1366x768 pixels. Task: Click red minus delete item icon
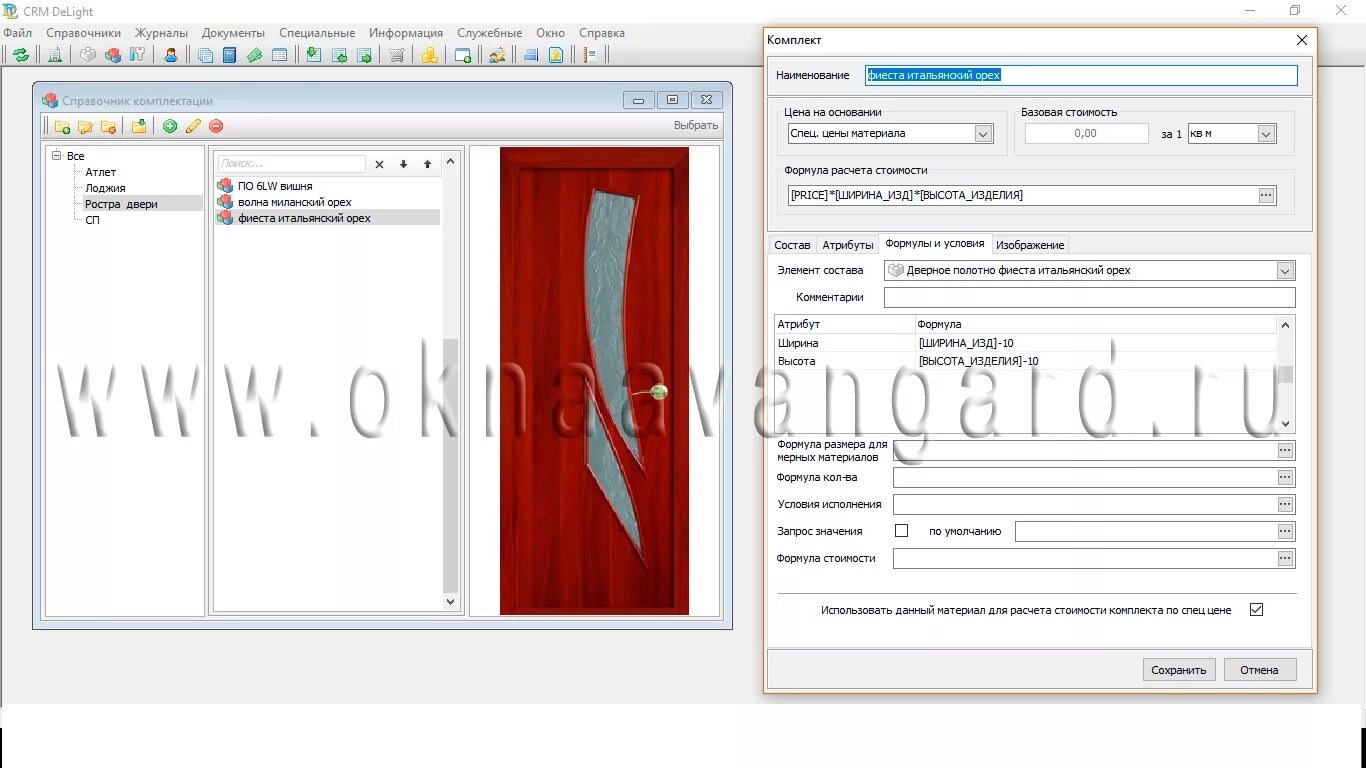(x=216, y=126)
